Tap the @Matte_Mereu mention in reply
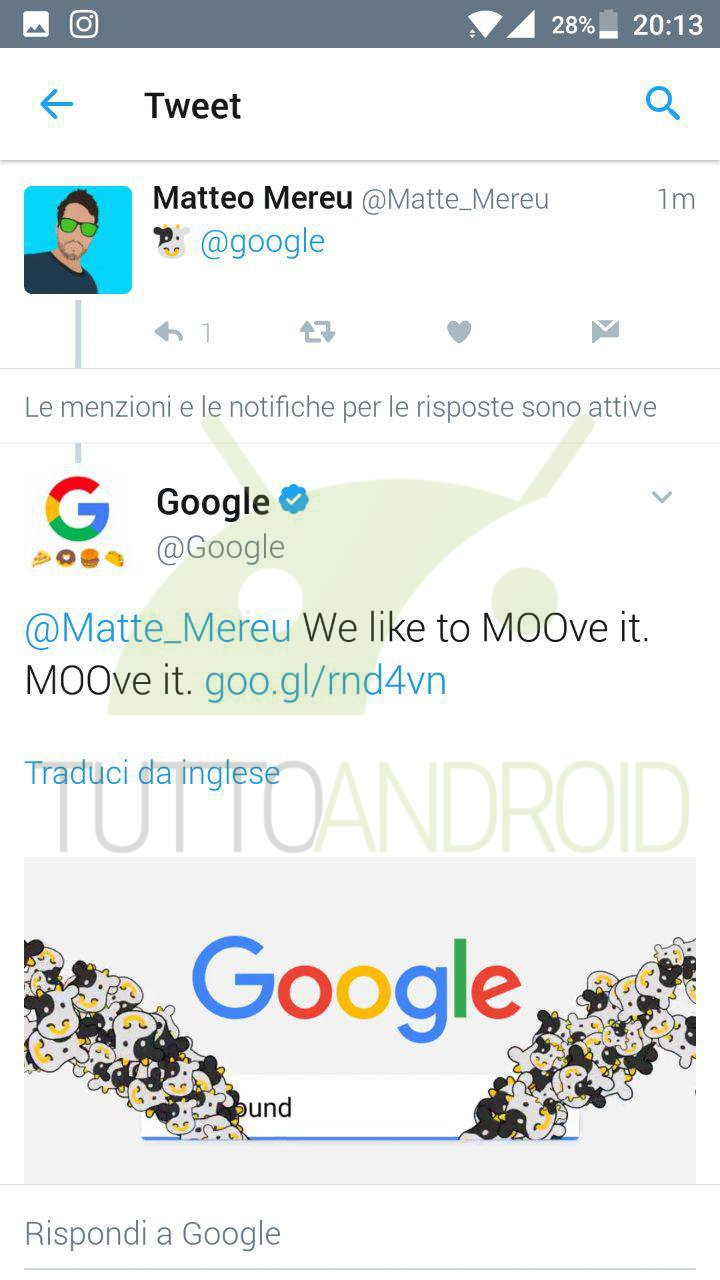This screenshot has width=720, height=1280. tap(158, 628)
